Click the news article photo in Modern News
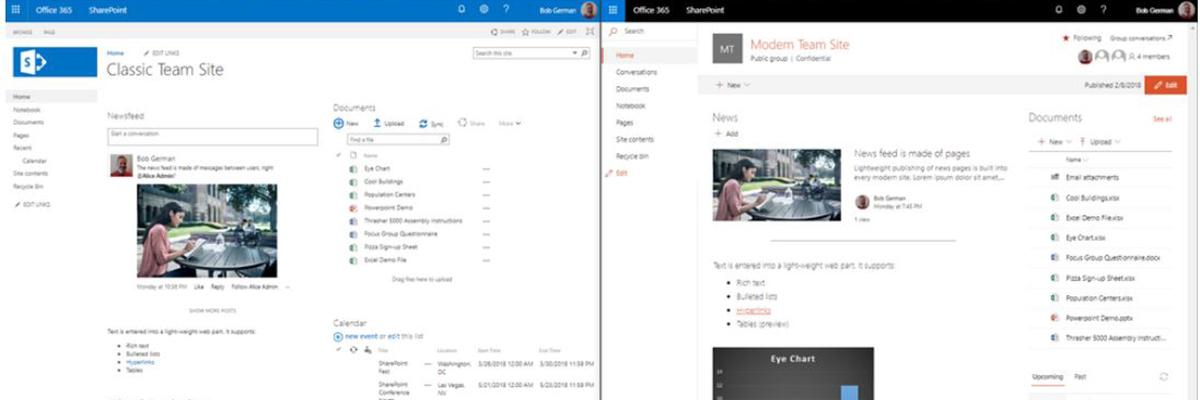Image resolution: width=1200 pixels, height=400 pixels. pyautogui.click(x=776, y=184)
